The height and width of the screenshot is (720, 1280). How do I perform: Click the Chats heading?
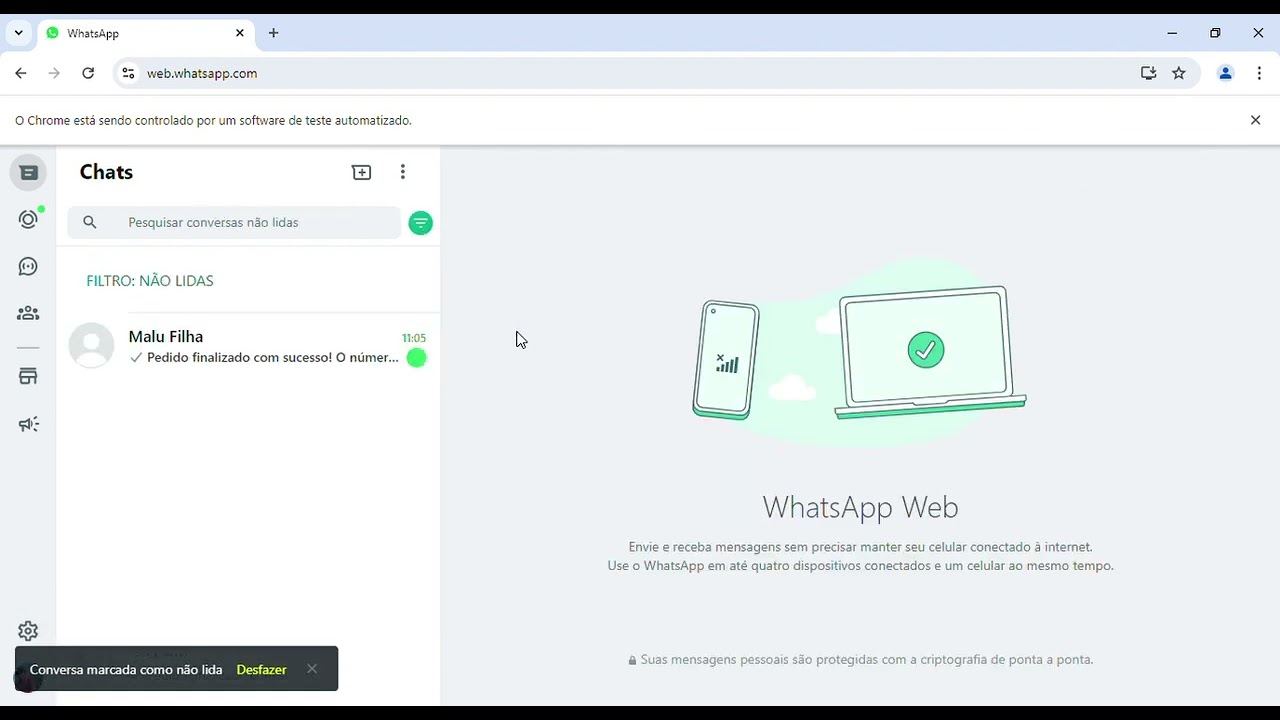(106, 172)
